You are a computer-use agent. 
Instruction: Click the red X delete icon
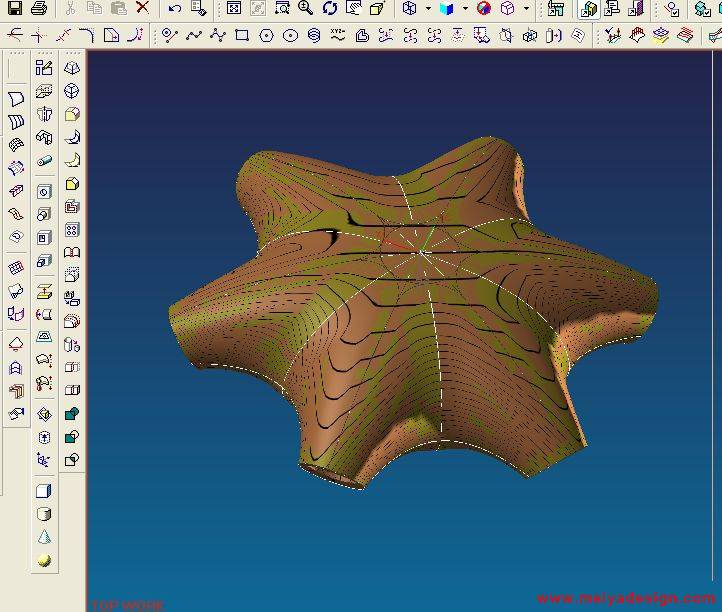point(142,8)
